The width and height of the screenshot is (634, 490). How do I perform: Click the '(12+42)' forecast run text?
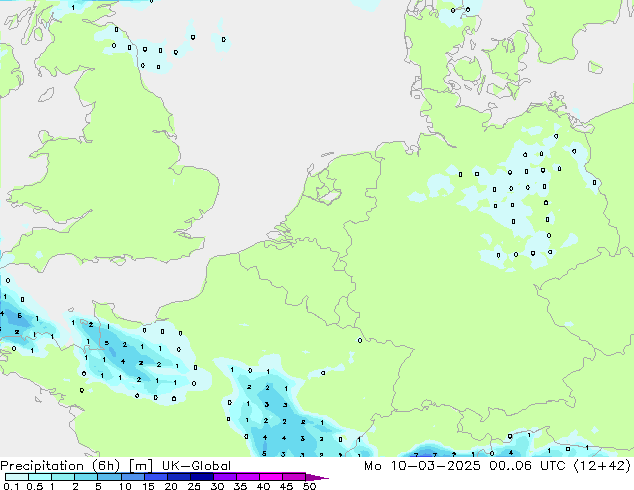click(602, 466)
